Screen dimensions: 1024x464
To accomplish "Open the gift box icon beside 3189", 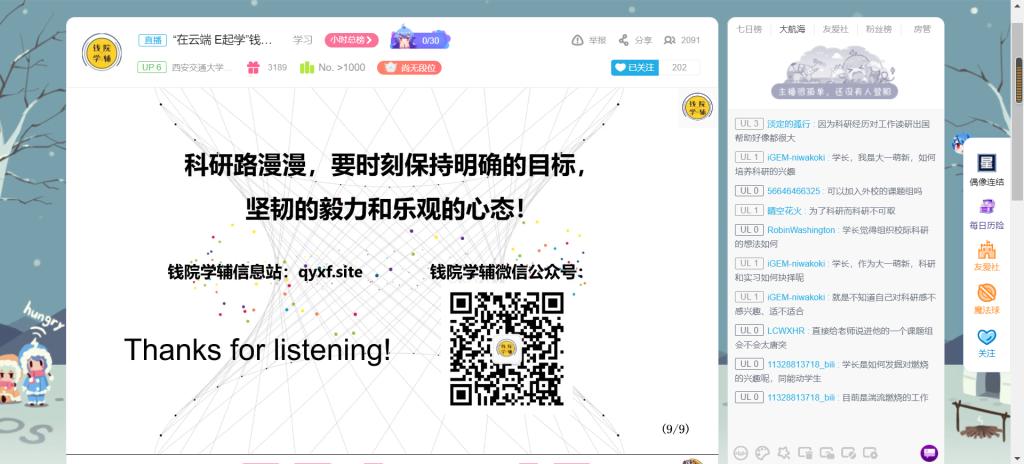I will pyautogui.click(x=253, y=67).
